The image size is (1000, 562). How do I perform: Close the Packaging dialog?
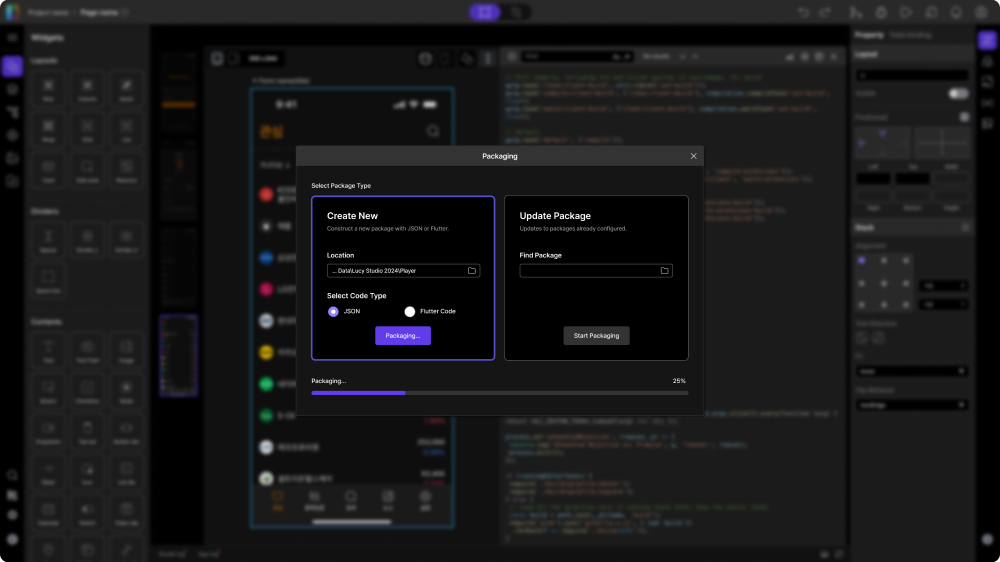(694, 156)
